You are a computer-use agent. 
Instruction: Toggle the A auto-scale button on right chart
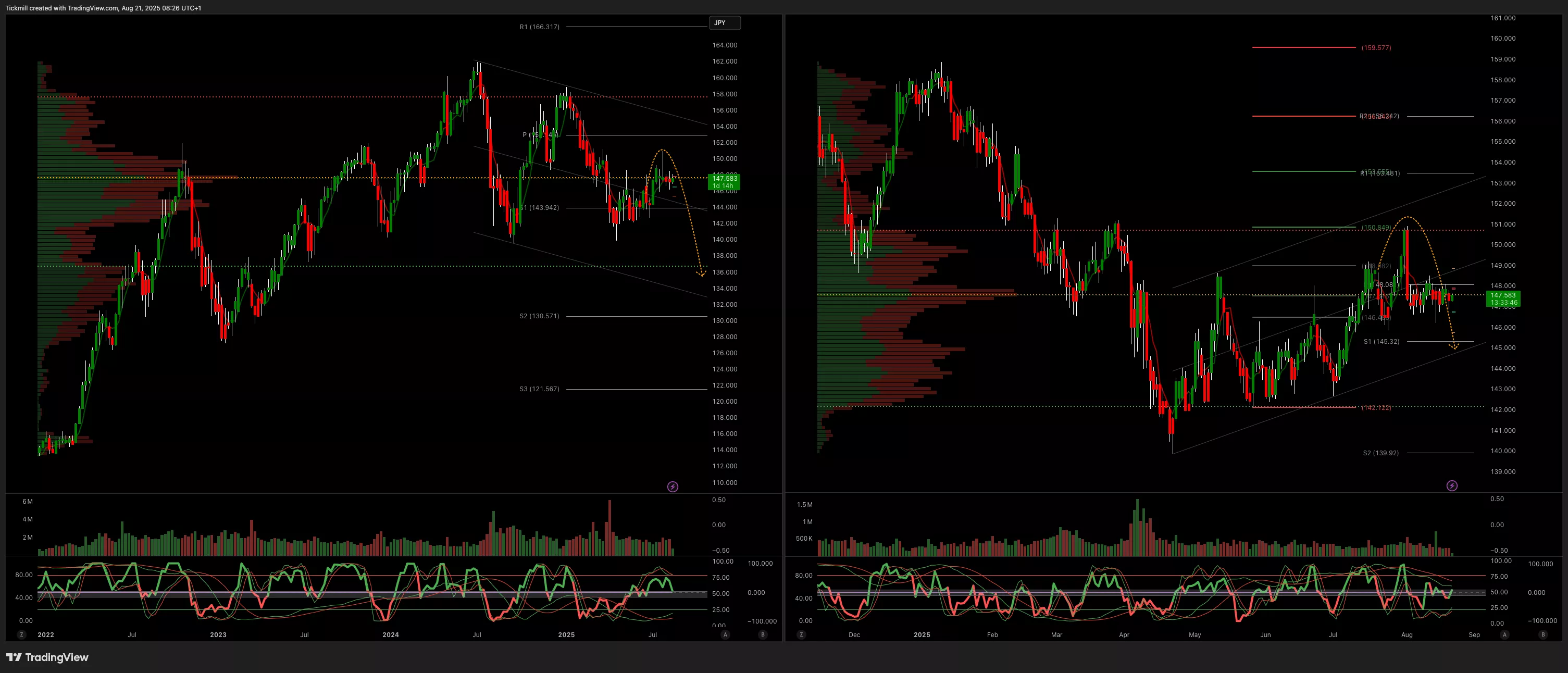point(1504,634)
